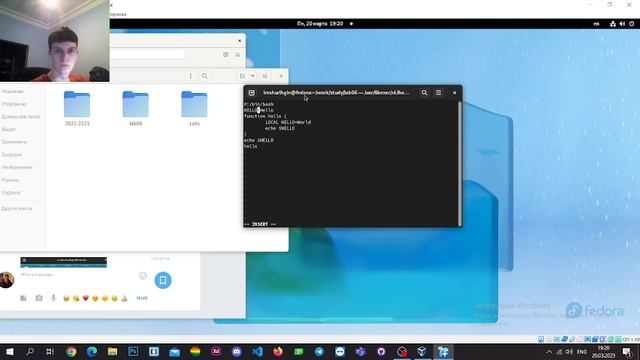Select 'Корзина' in the Files sidebar

click(11, 193)
